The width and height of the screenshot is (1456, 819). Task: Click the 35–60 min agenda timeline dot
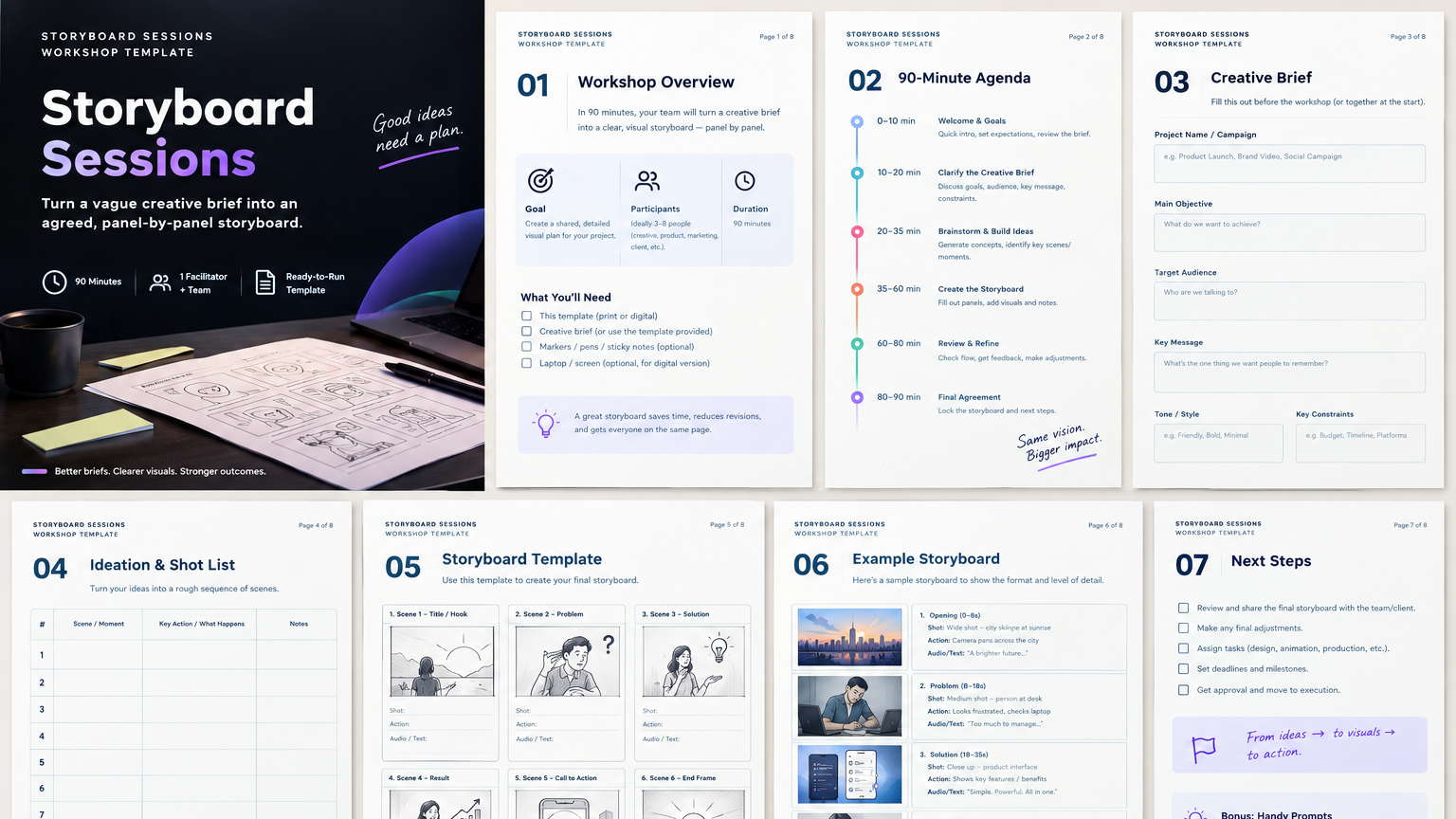857,289
